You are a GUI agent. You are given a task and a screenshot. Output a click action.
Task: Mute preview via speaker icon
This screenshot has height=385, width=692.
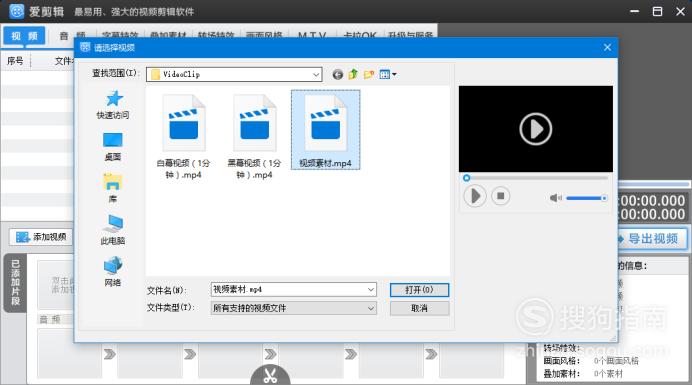tap(555, 198)
